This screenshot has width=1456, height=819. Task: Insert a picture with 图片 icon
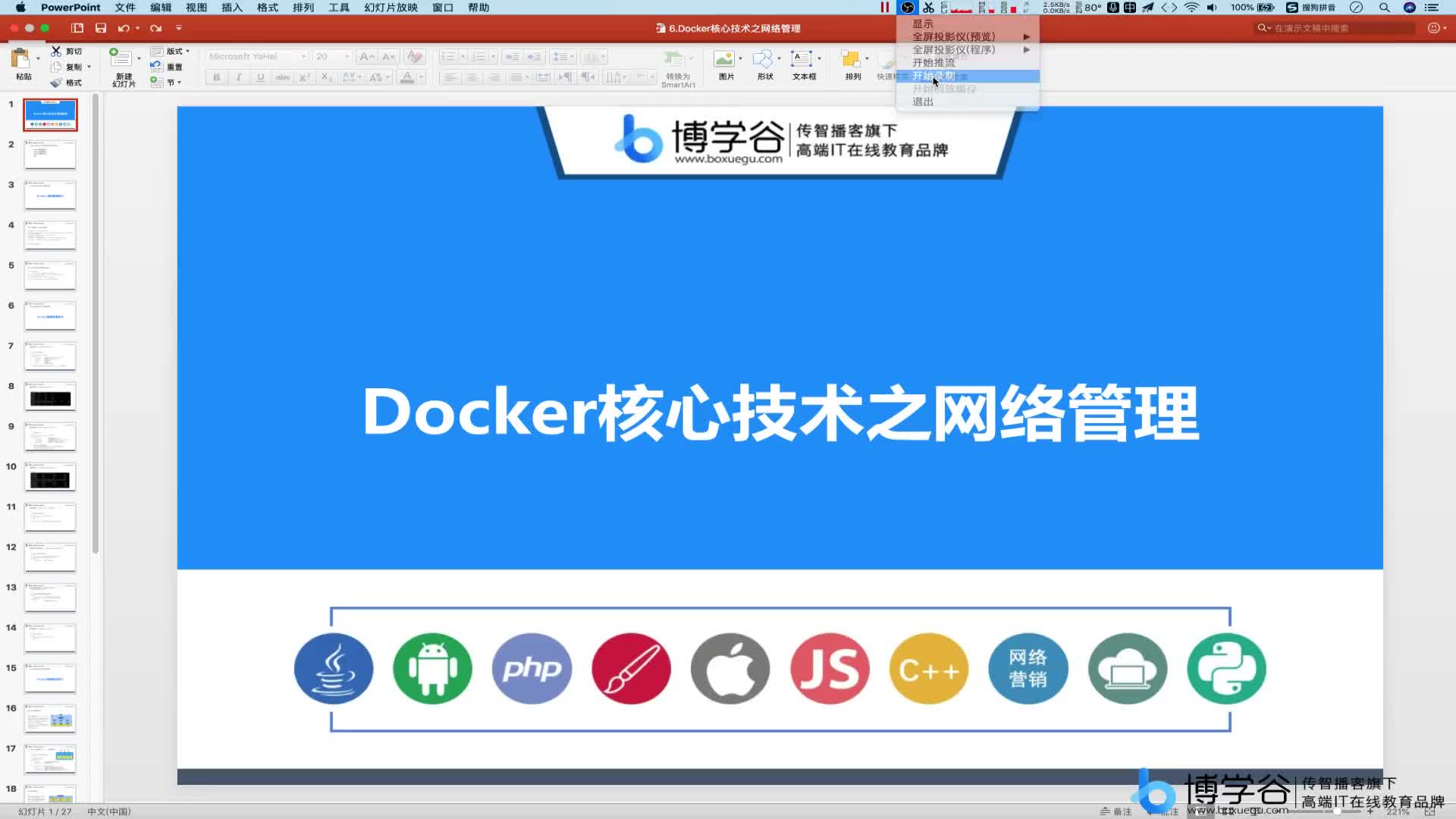coord(723,59)
